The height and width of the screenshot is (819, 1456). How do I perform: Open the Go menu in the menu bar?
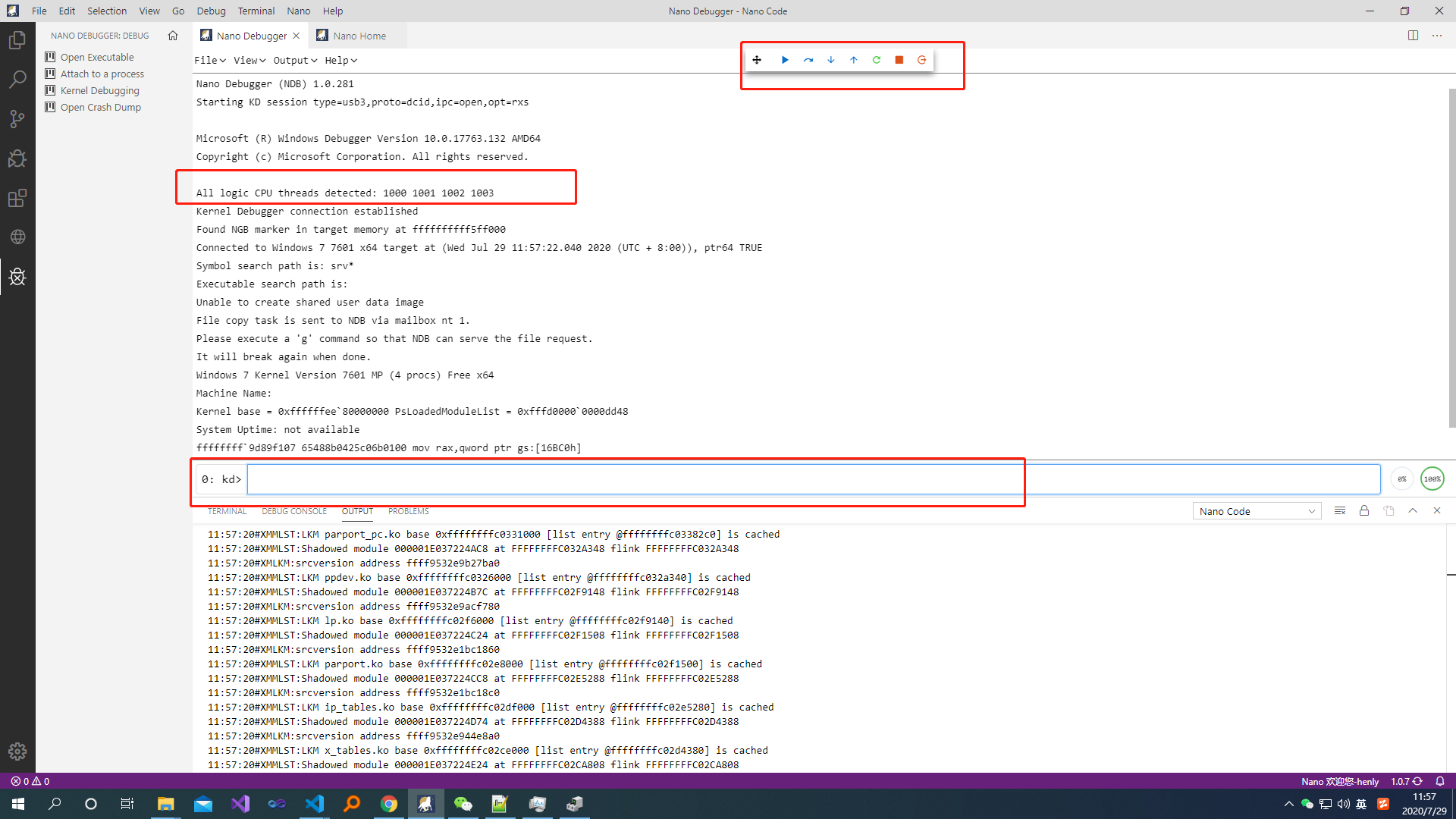point(178,11)
